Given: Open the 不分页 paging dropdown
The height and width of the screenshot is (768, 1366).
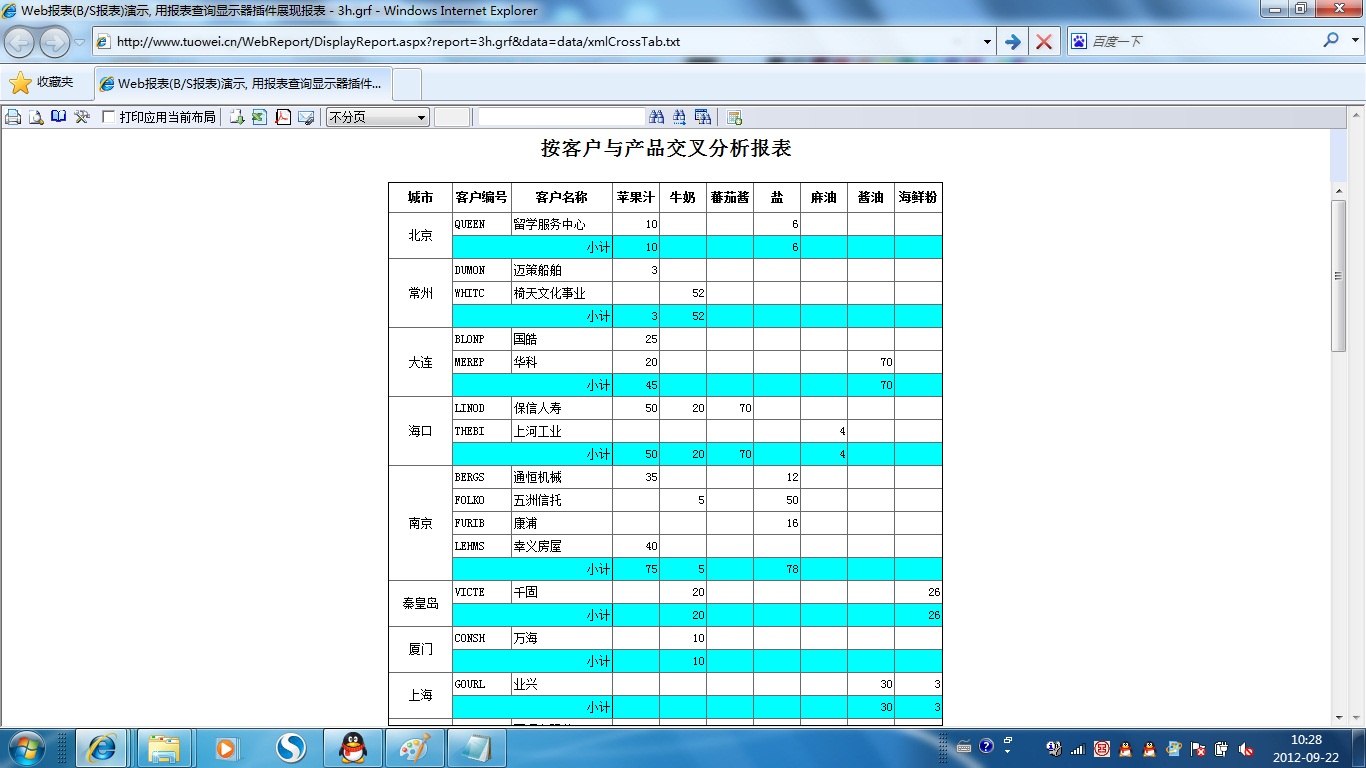Looking at the screenshot, I should (378, 117).
